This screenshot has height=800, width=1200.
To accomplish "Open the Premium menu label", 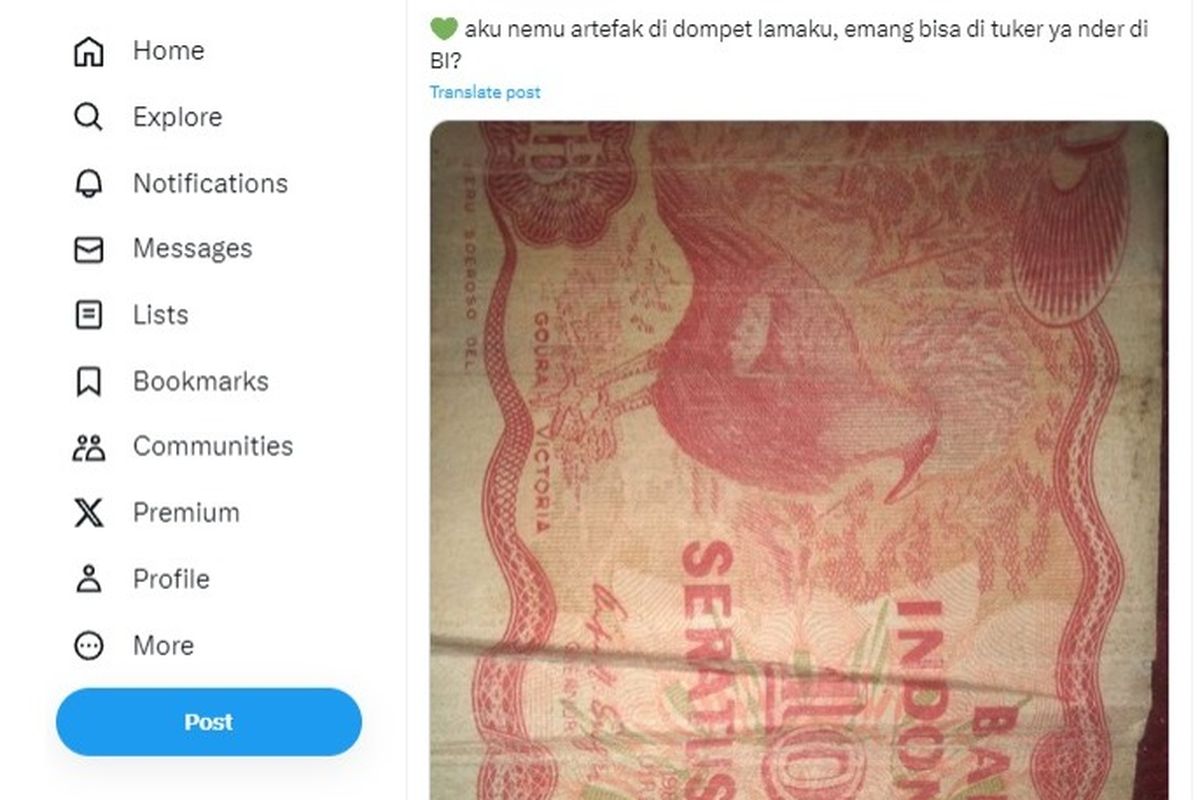I will coord(186,513).
